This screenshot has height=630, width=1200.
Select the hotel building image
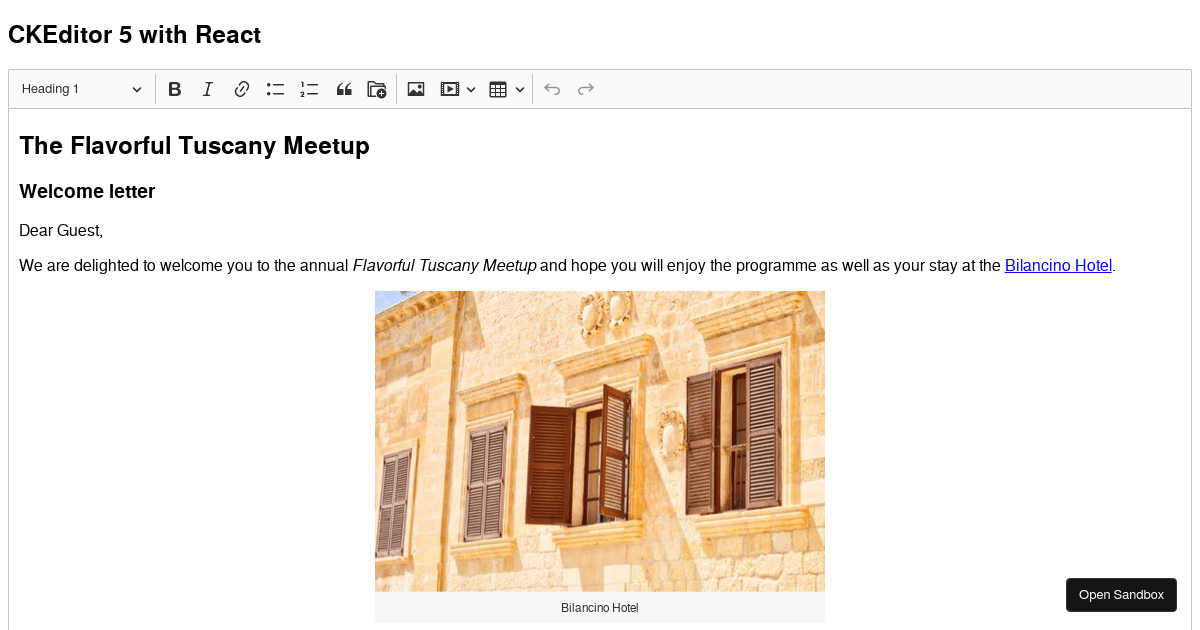(x=600, y=441)
